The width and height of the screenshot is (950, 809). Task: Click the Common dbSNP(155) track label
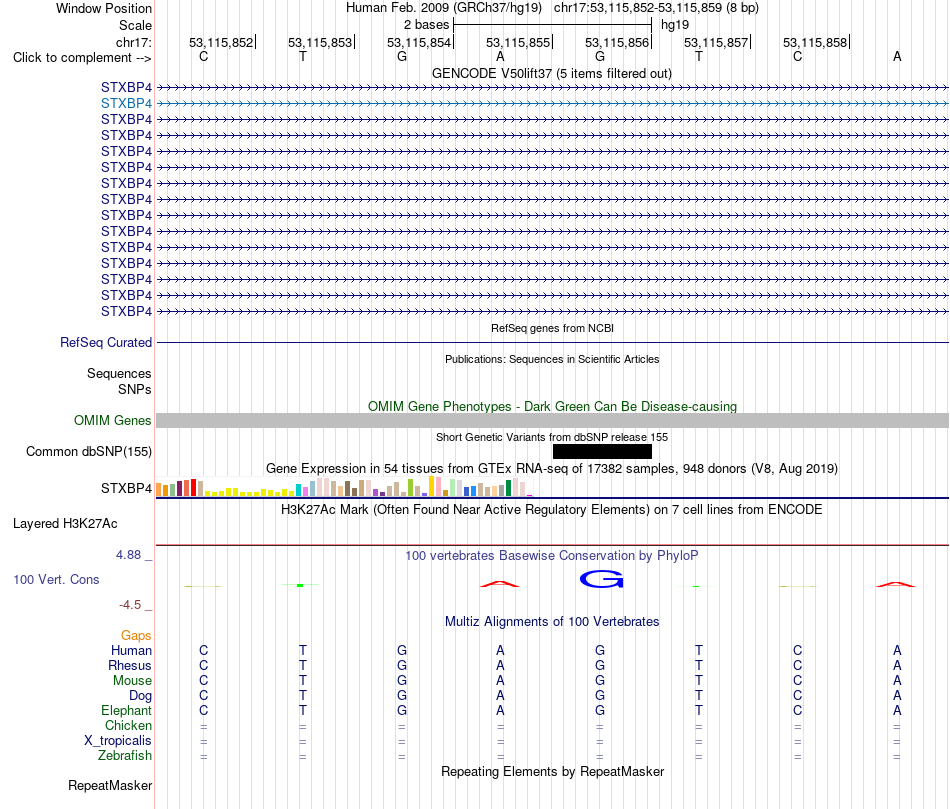[88, 451]
